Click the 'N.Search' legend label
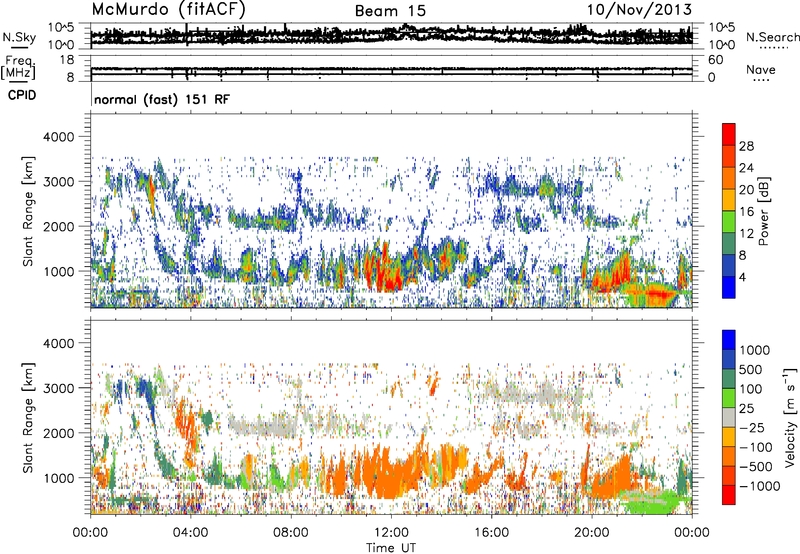Viewport: 800px width, 554px height. click(x=772, y=37)
